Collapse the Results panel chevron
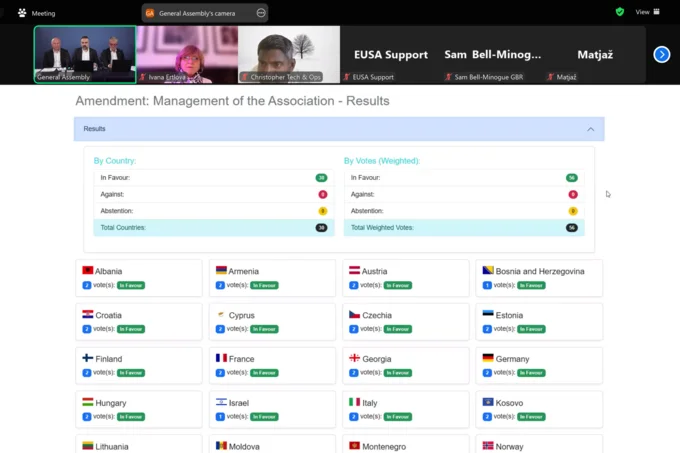Screen dimensions: 680x453 pyautogui.click(x=590, y=129)
